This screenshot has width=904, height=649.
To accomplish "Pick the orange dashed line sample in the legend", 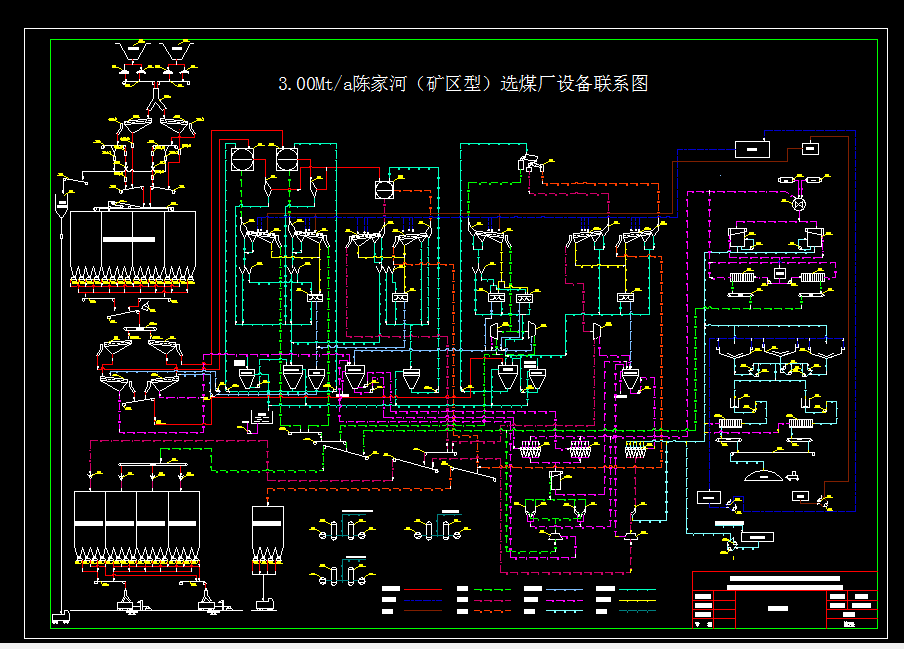I will 492,611.
